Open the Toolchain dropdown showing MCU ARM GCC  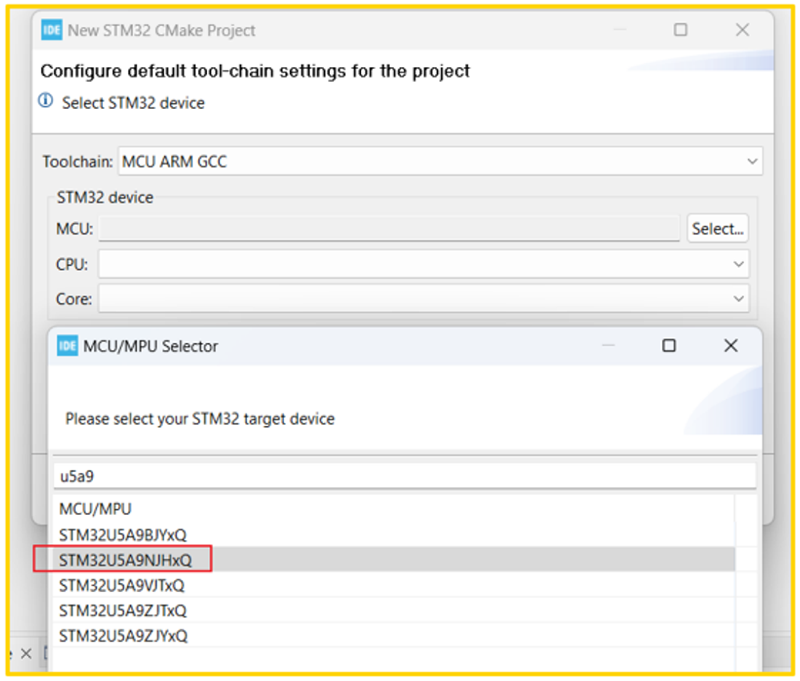440,161
